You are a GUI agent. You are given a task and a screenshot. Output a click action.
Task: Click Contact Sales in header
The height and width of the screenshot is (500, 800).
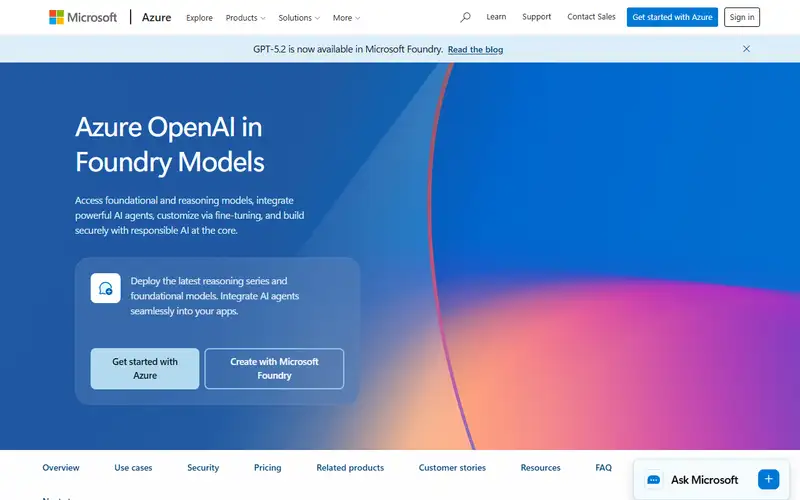591,17
